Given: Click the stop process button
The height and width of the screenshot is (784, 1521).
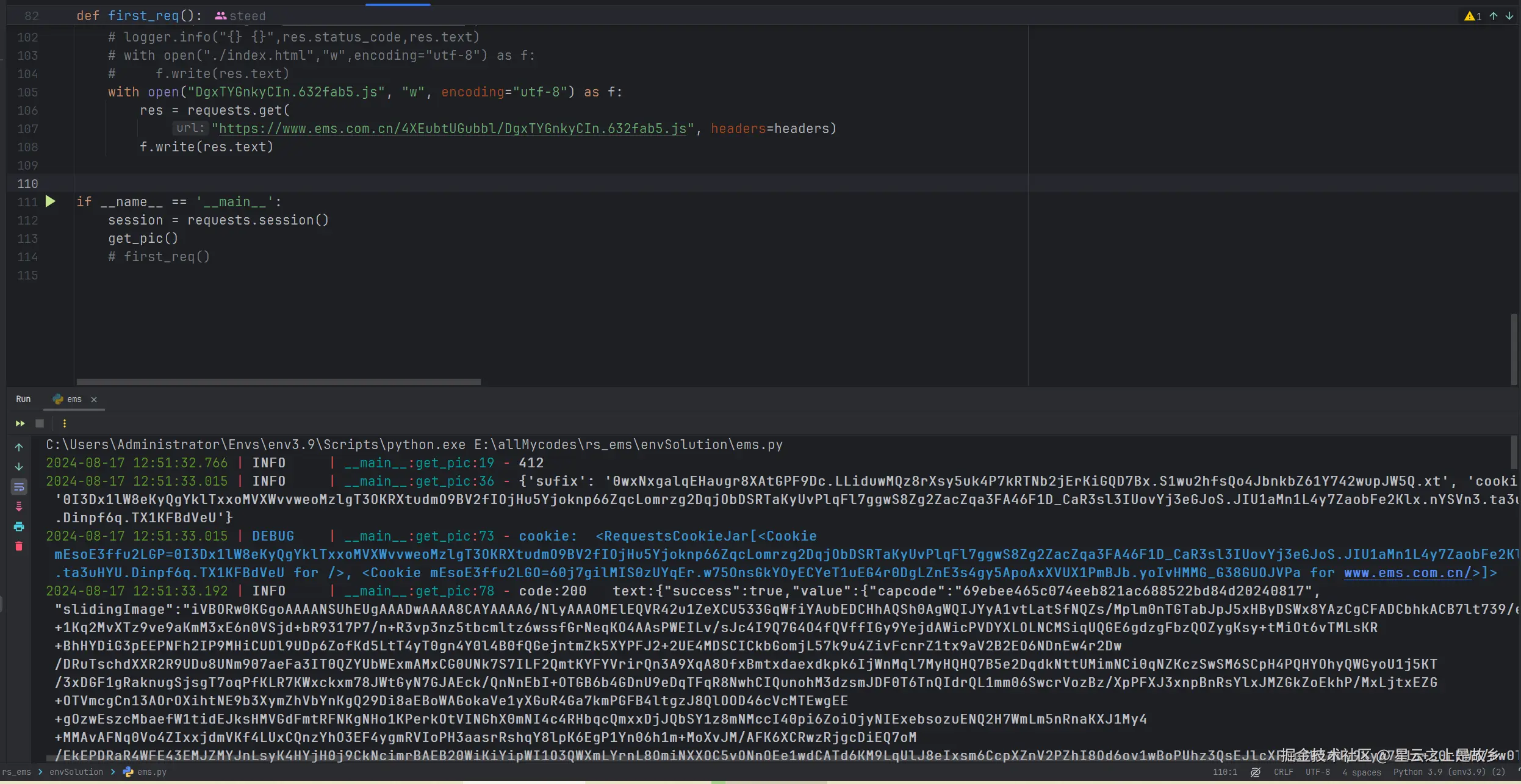Looking at the screenshot, I should 40,423.
